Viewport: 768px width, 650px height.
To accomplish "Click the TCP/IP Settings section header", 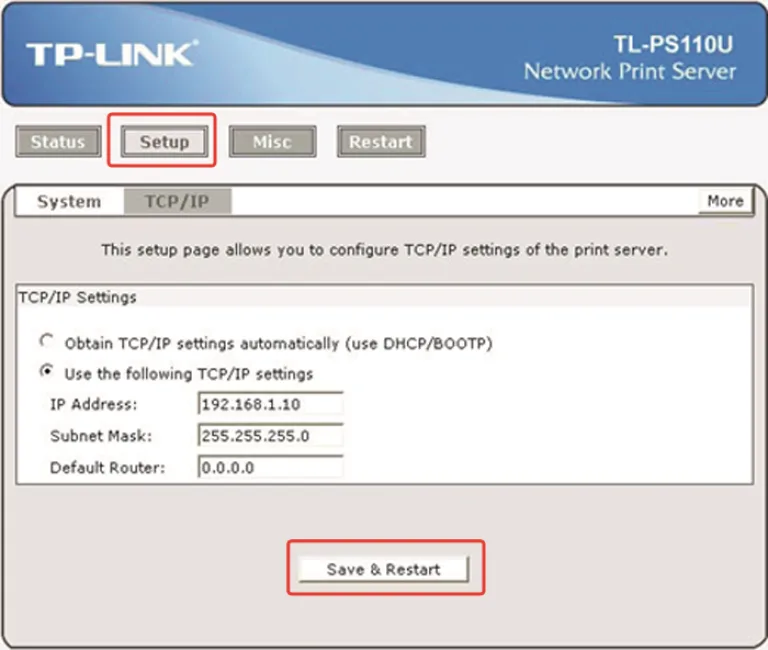I will (77, 297).
